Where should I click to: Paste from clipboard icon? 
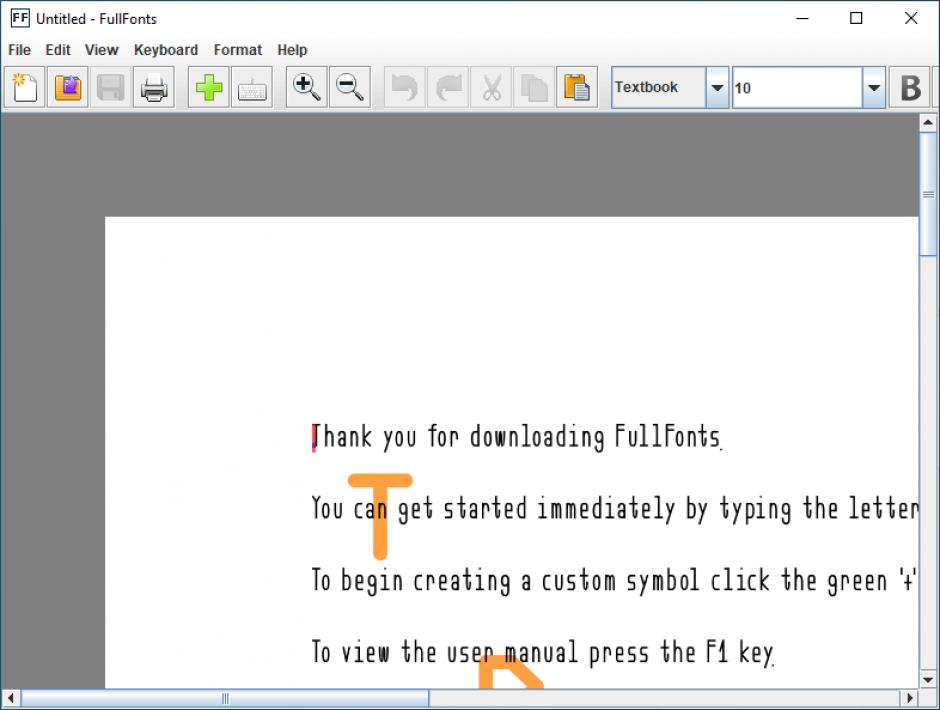click(577, 88)
